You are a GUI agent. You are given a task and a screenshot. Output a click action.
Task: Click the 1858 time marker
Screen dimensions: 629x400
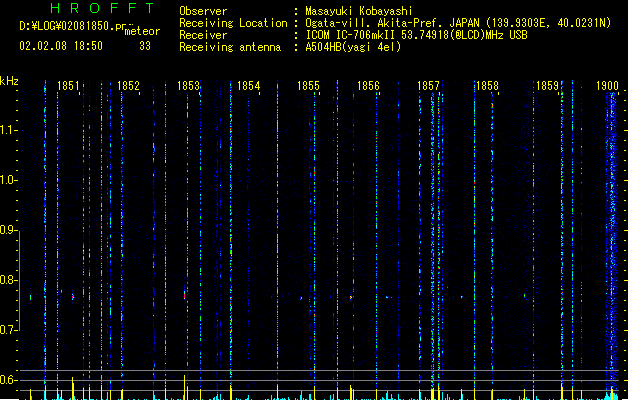[x=487, y=86]
